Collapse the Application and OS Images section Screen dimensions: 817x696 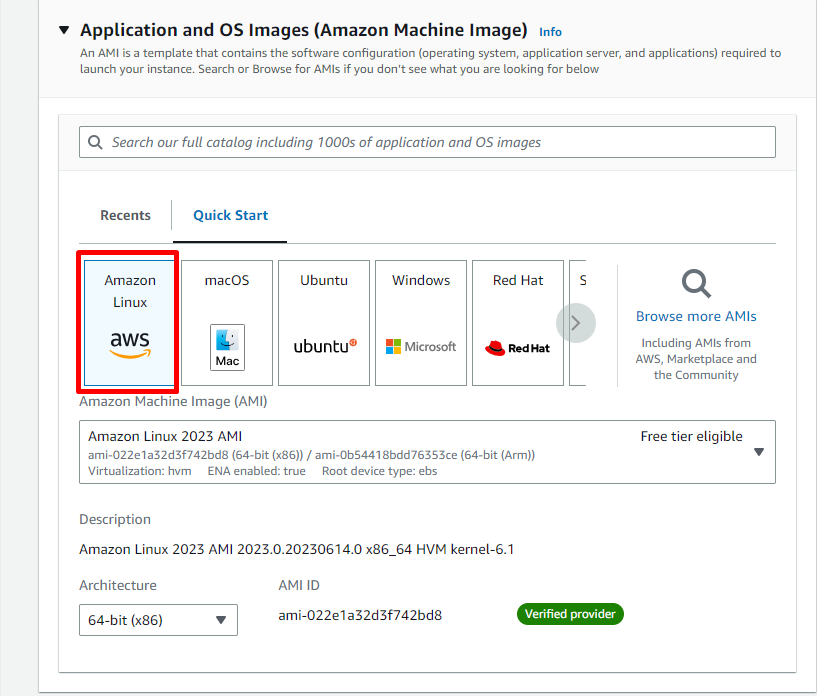click(64, 31)
